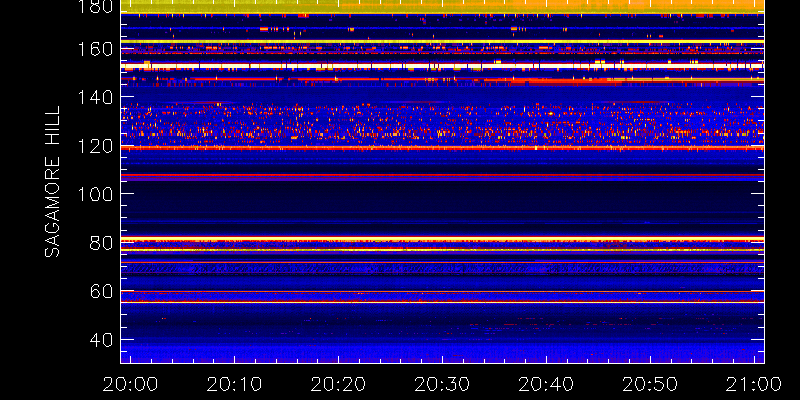800x400 pixels.
Task: Click the 20:40 time axis label
Action: [x=545, y=384]
